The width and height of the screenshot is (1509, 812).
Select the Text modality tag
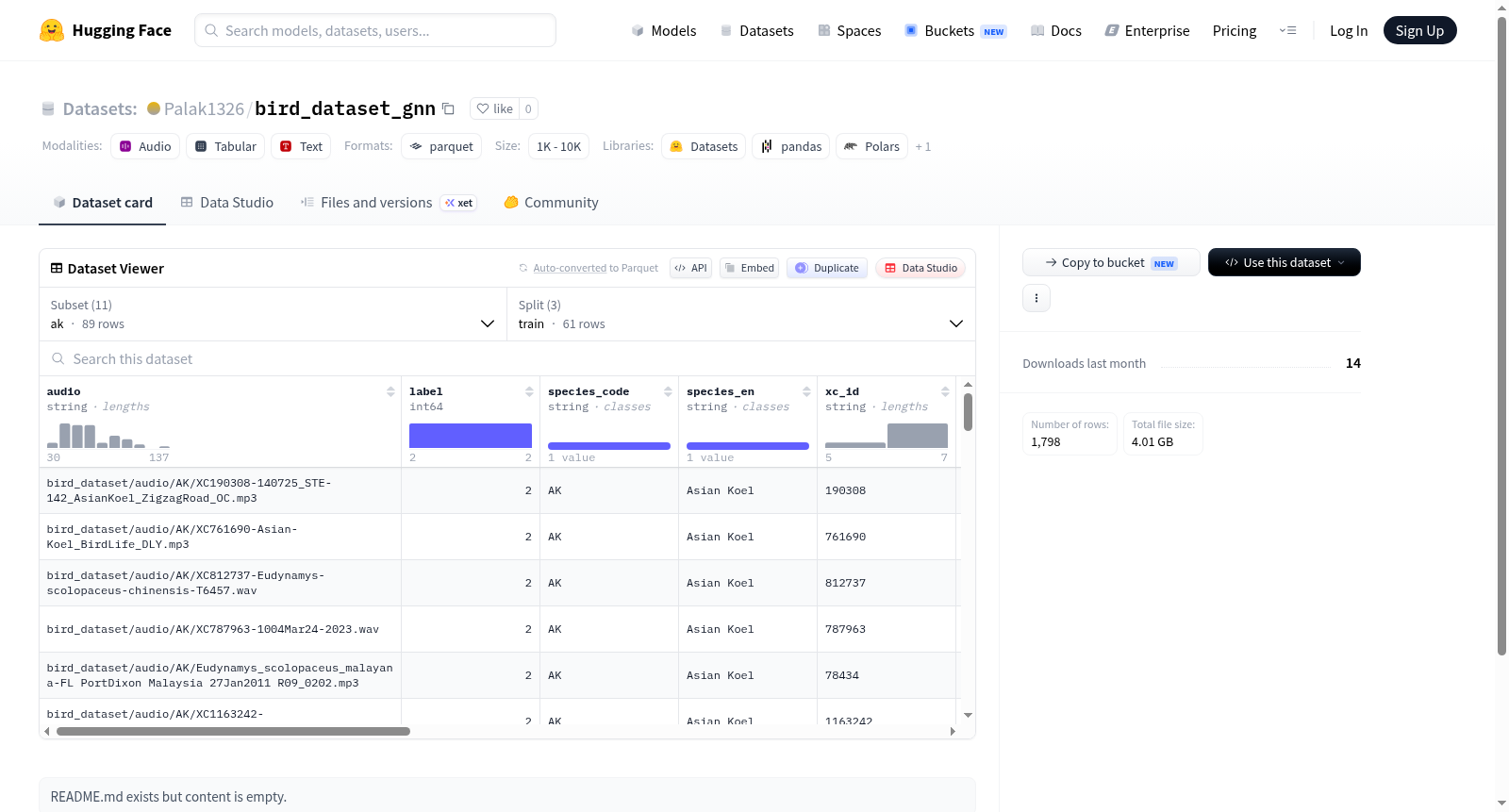(301, 146)
